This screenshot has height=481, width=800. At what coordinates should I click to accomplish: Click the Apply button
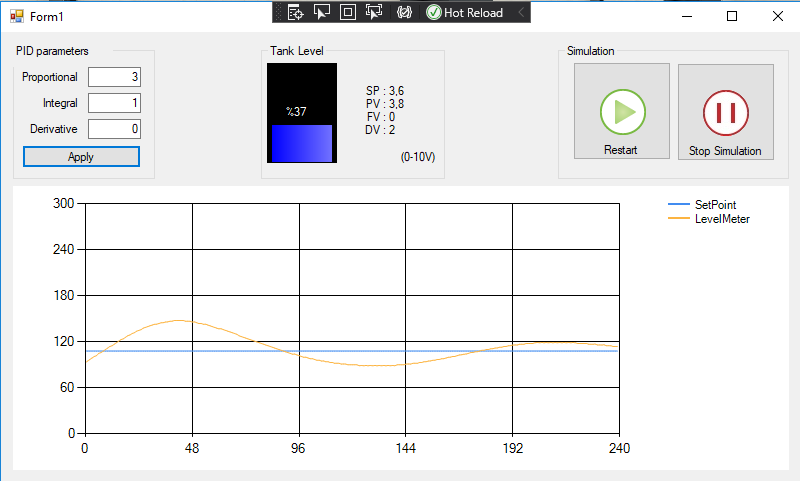pos(81,157)
